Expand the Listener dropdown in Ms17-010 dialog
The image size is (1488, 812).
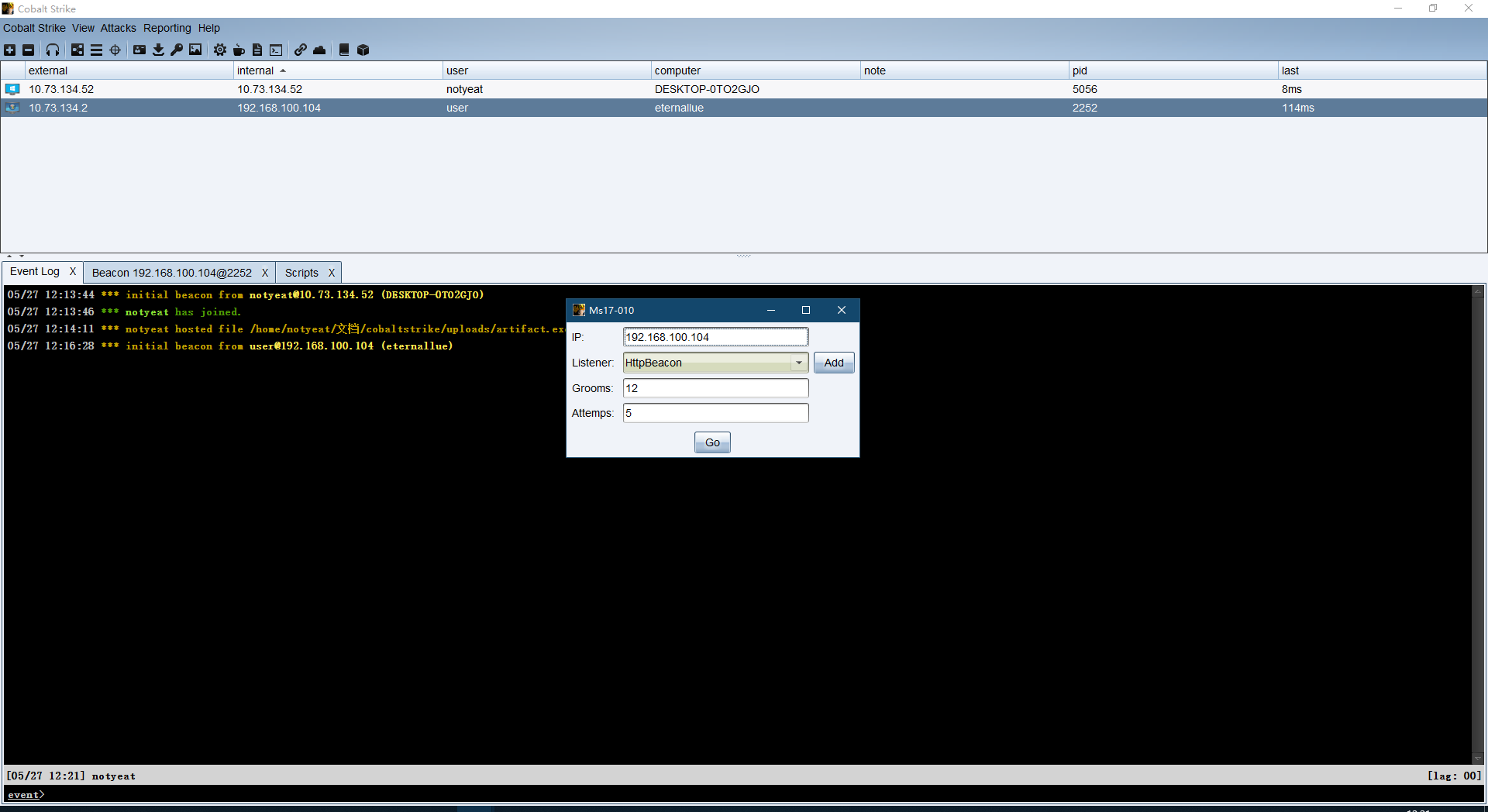pos(799,363)
